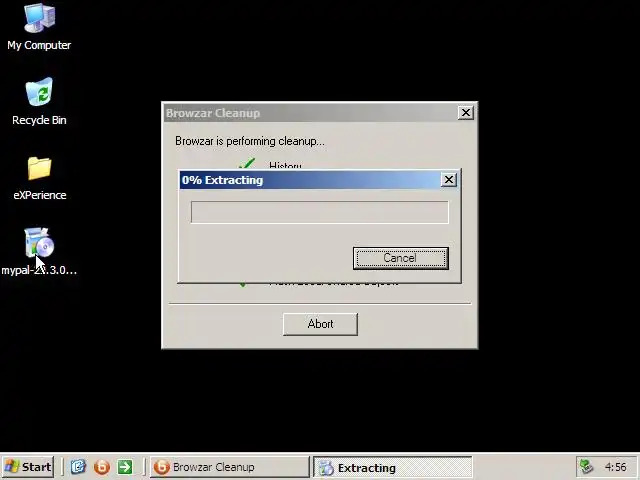Open the Start menu

point(28,467)
